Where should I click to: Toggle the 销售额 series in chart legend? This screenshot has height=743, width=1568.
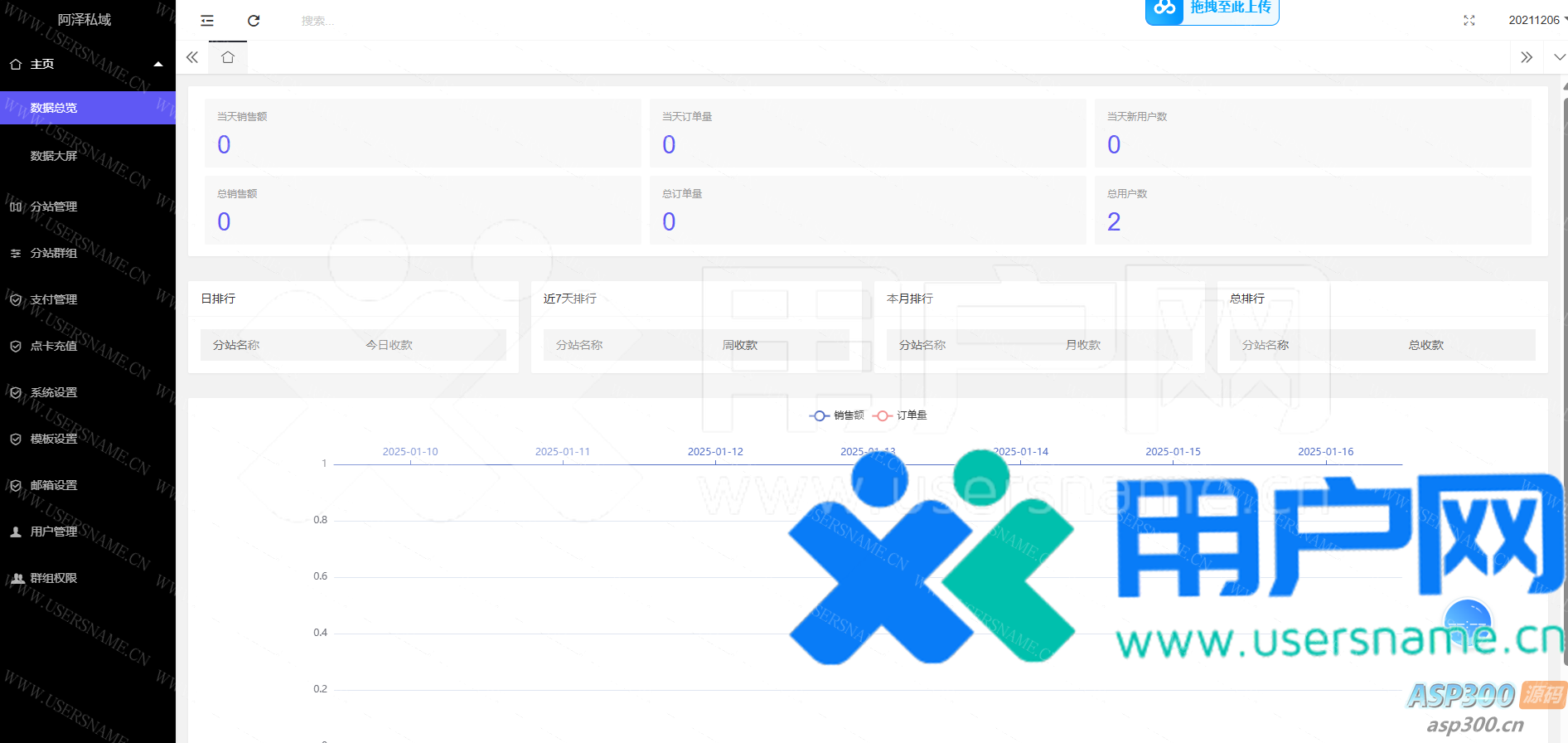pos(837,415)
